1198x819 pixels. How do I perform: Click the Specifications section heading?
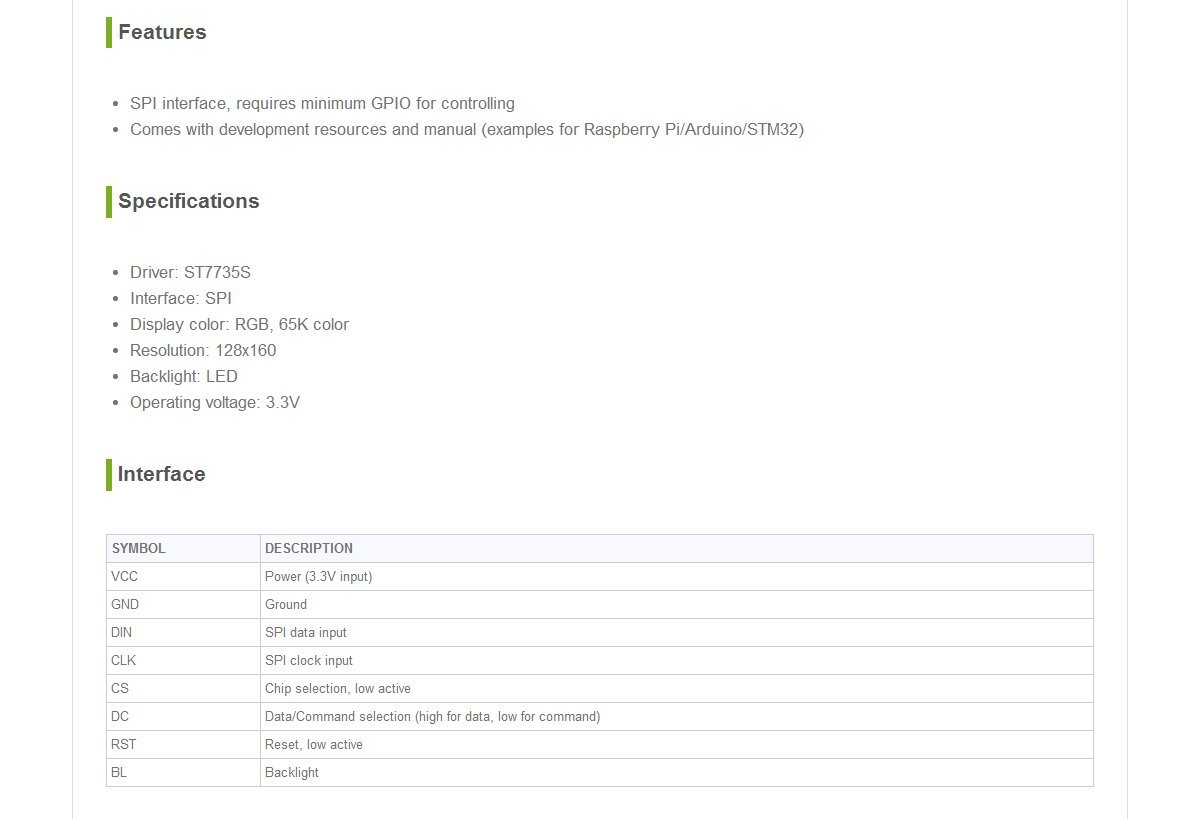point(188,201)
